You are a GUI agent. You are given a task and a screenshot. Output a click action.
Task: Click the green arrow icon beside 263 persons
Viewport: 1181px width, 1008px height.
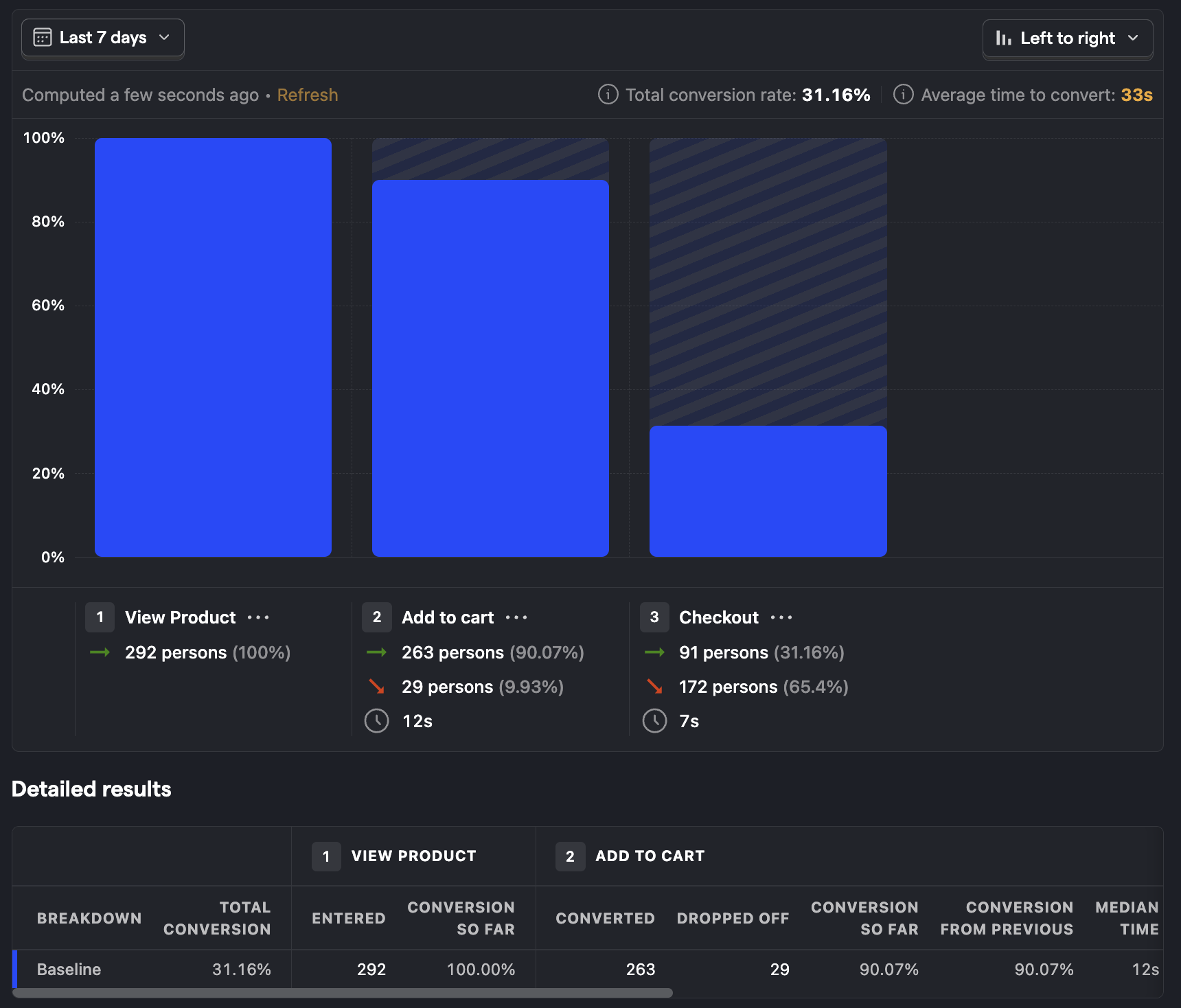click(x=377, y=652)
